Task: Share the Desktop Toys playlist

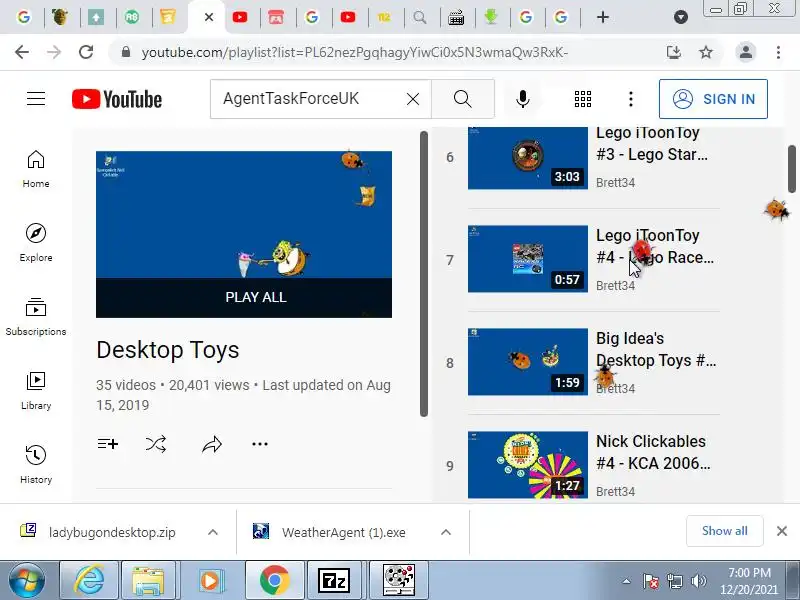Action: tap(212, 445)
